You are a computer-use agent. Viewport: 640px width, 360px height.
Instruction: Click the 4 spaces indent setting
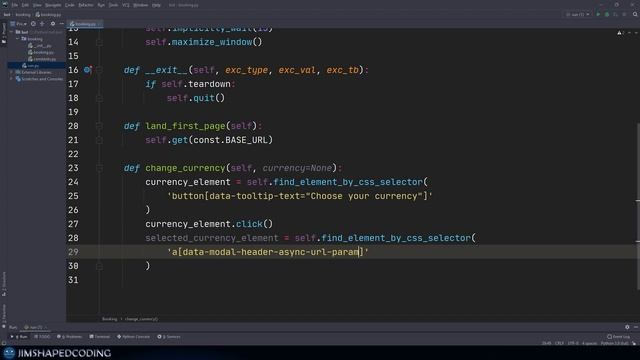click(589, 344)
